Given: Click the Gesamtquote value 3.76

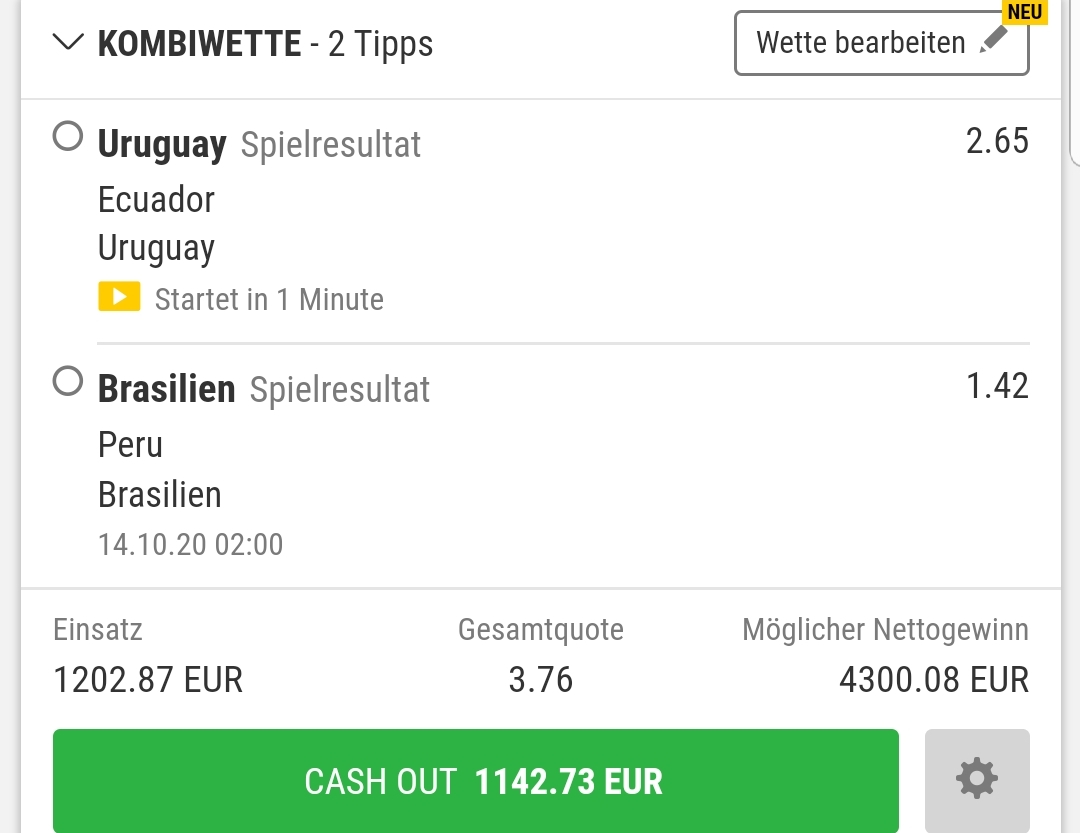Looking at the screenshot, I should 541,680.
